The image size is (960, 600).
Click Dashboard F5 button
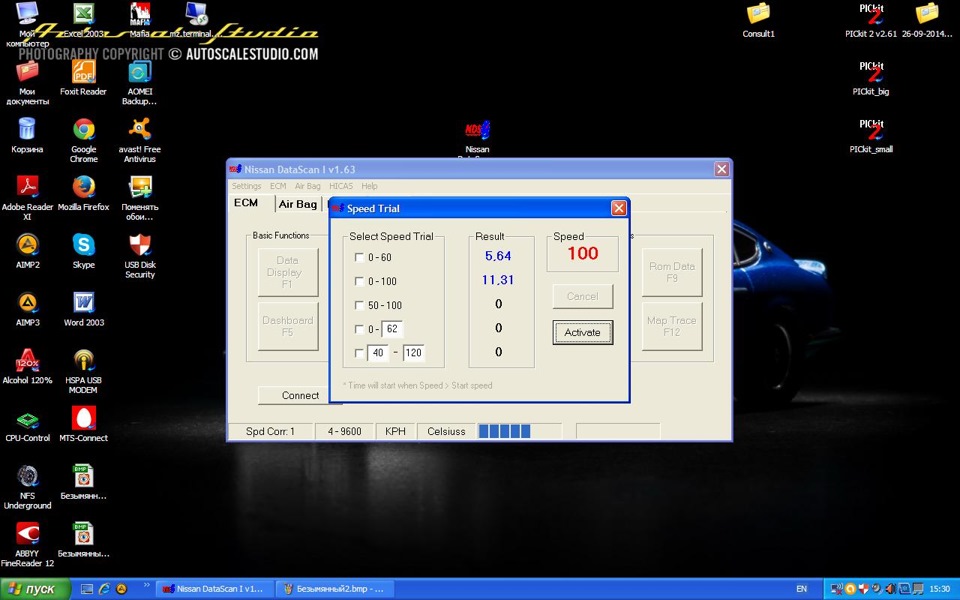pyautogui.click(x=287, y=326)
